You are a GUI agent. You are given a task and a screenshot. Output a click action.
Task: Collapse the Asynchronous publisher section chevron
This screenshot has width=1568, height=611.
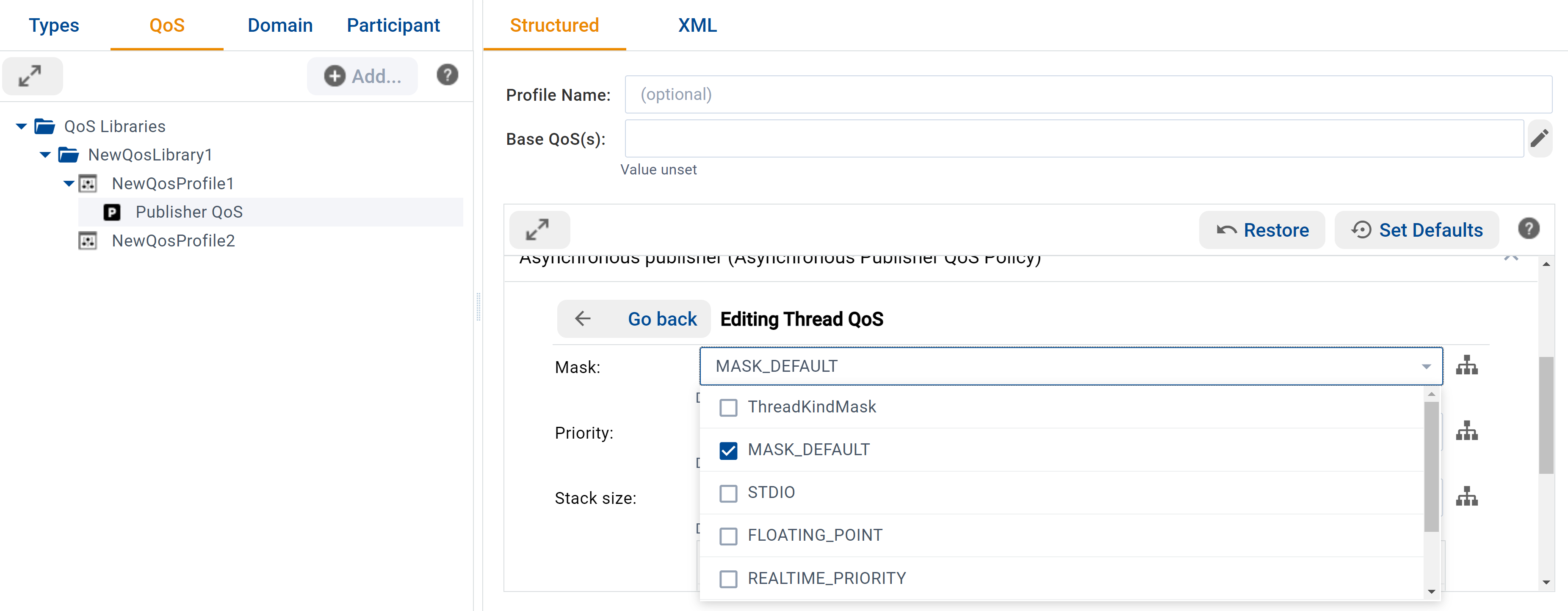point(1511,258)
